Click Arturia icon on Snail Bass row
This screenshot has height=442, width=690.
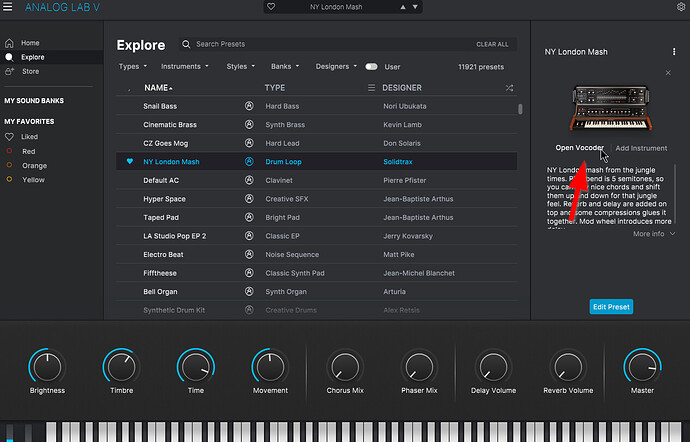point(249,106)
